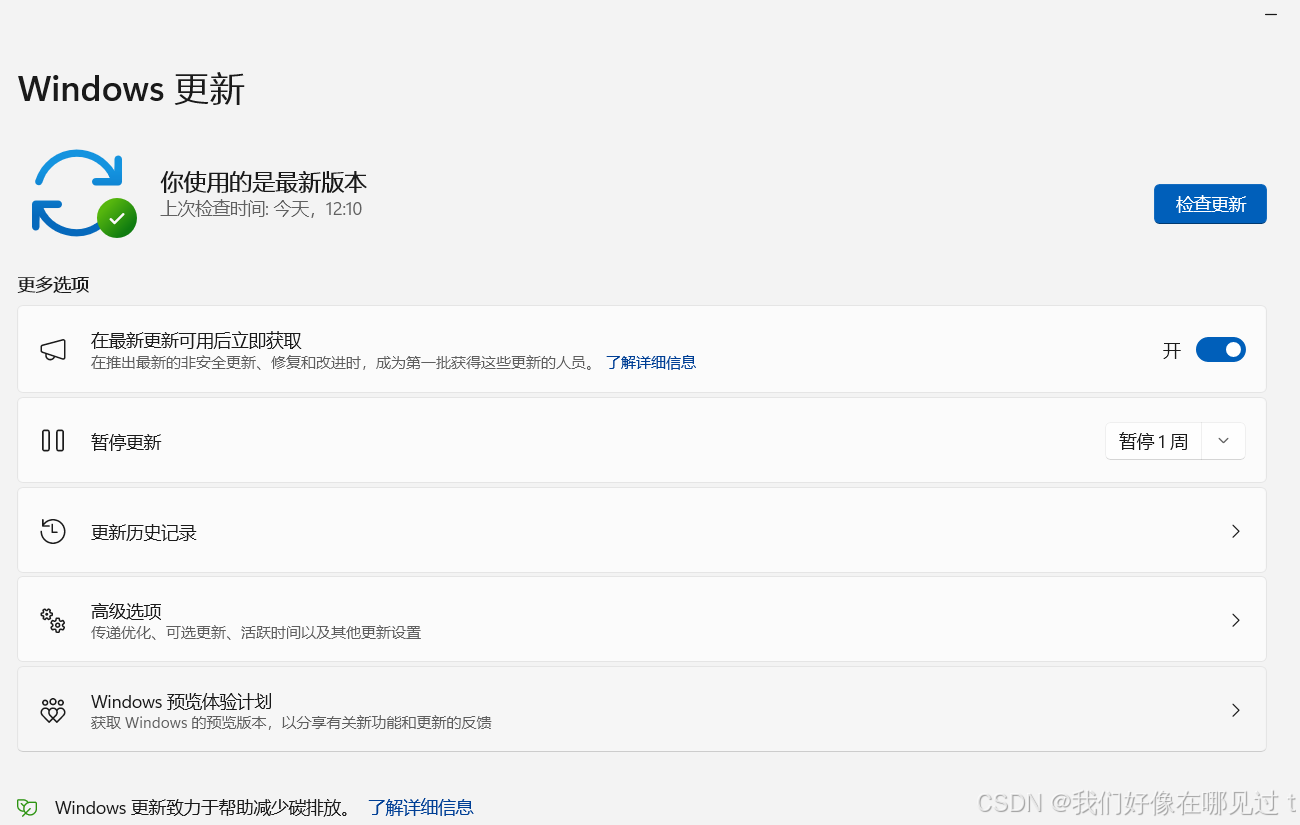Click the 高级选项 title text

[x=126, y=611]
